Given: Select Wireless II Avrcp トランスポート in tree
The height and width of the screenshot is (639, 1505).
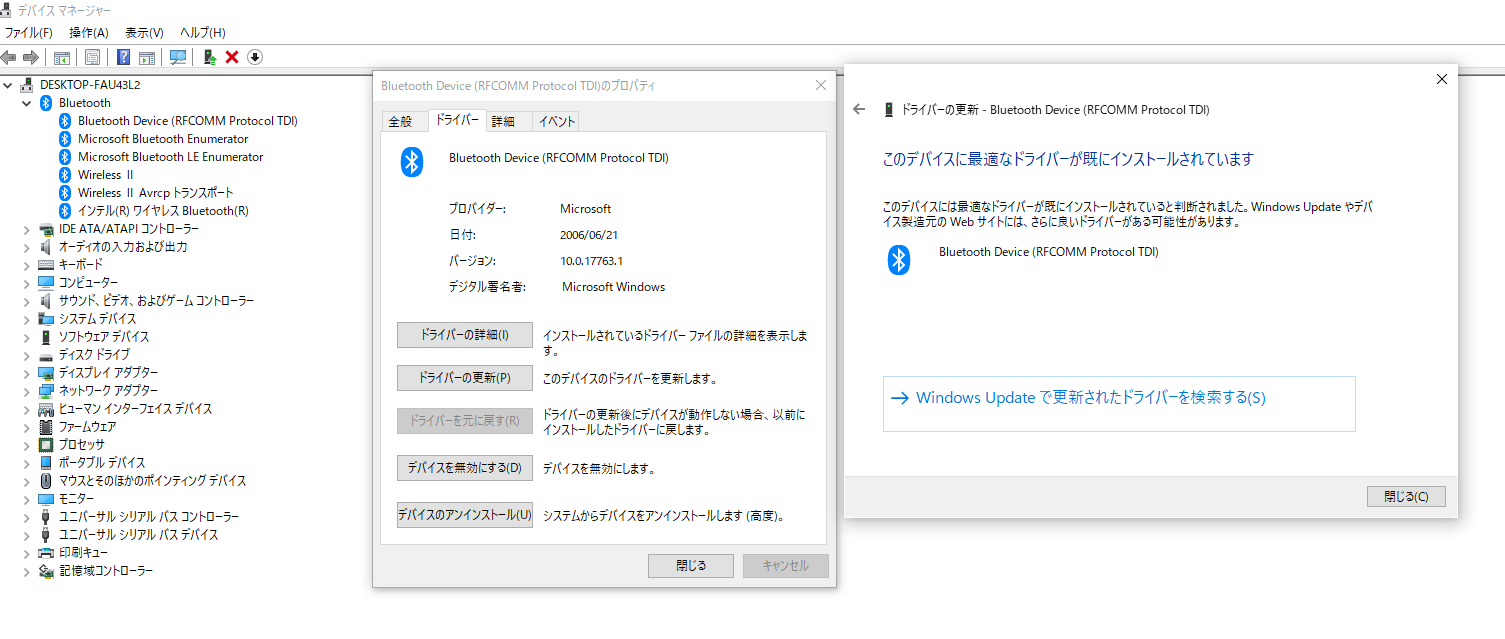Looking at the screenshot, I should coord(156,193).
